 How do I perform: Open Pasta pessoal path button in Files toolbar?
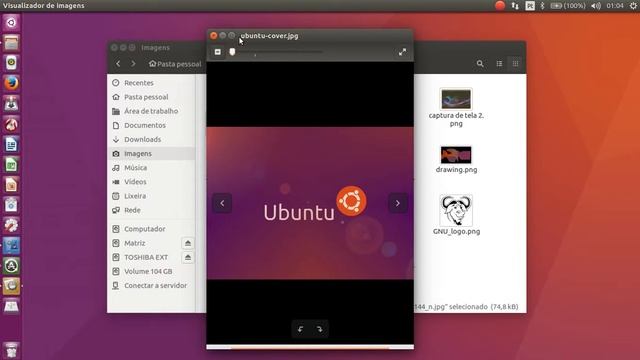(x=175, y=64)
